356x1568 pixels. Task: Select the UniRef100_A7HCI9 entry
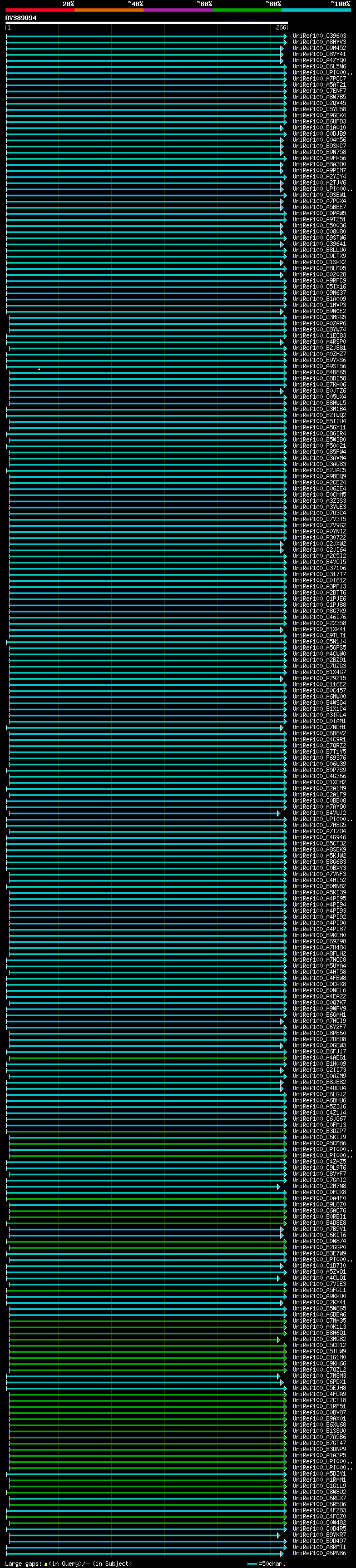[x=319, y=1021]
